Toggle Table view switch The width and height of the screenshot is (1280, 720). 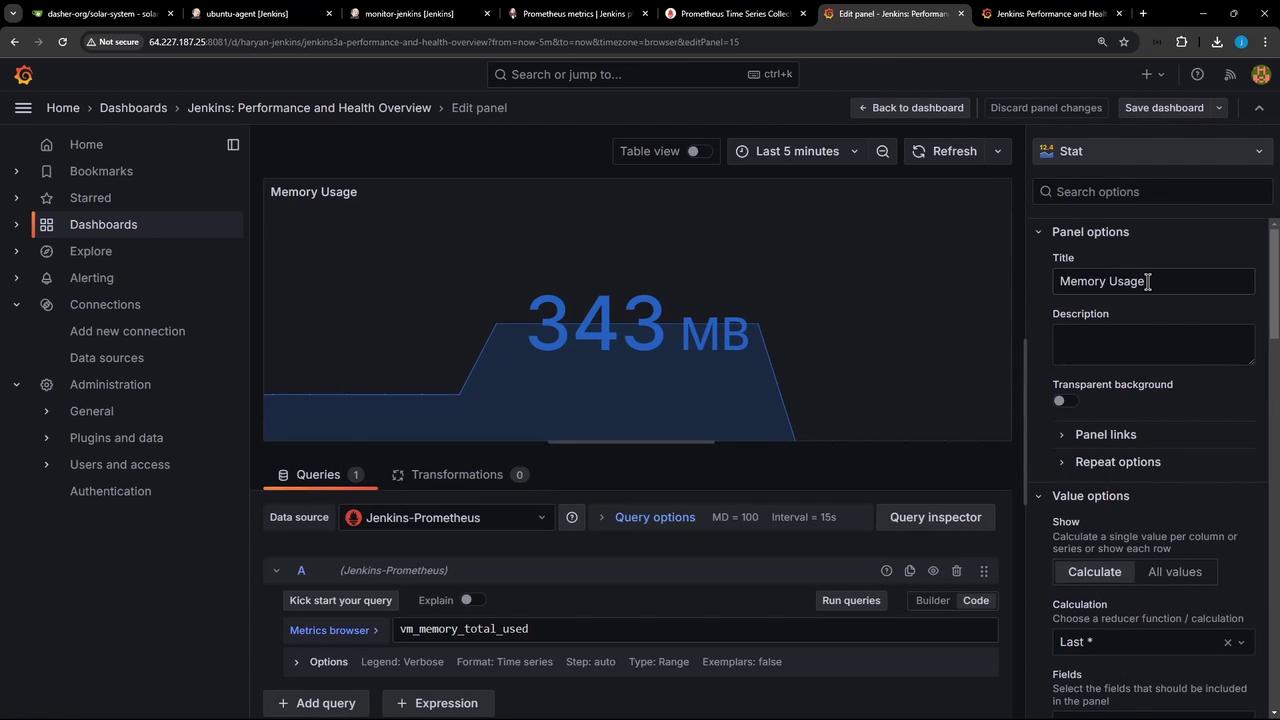tap(699, 151)
